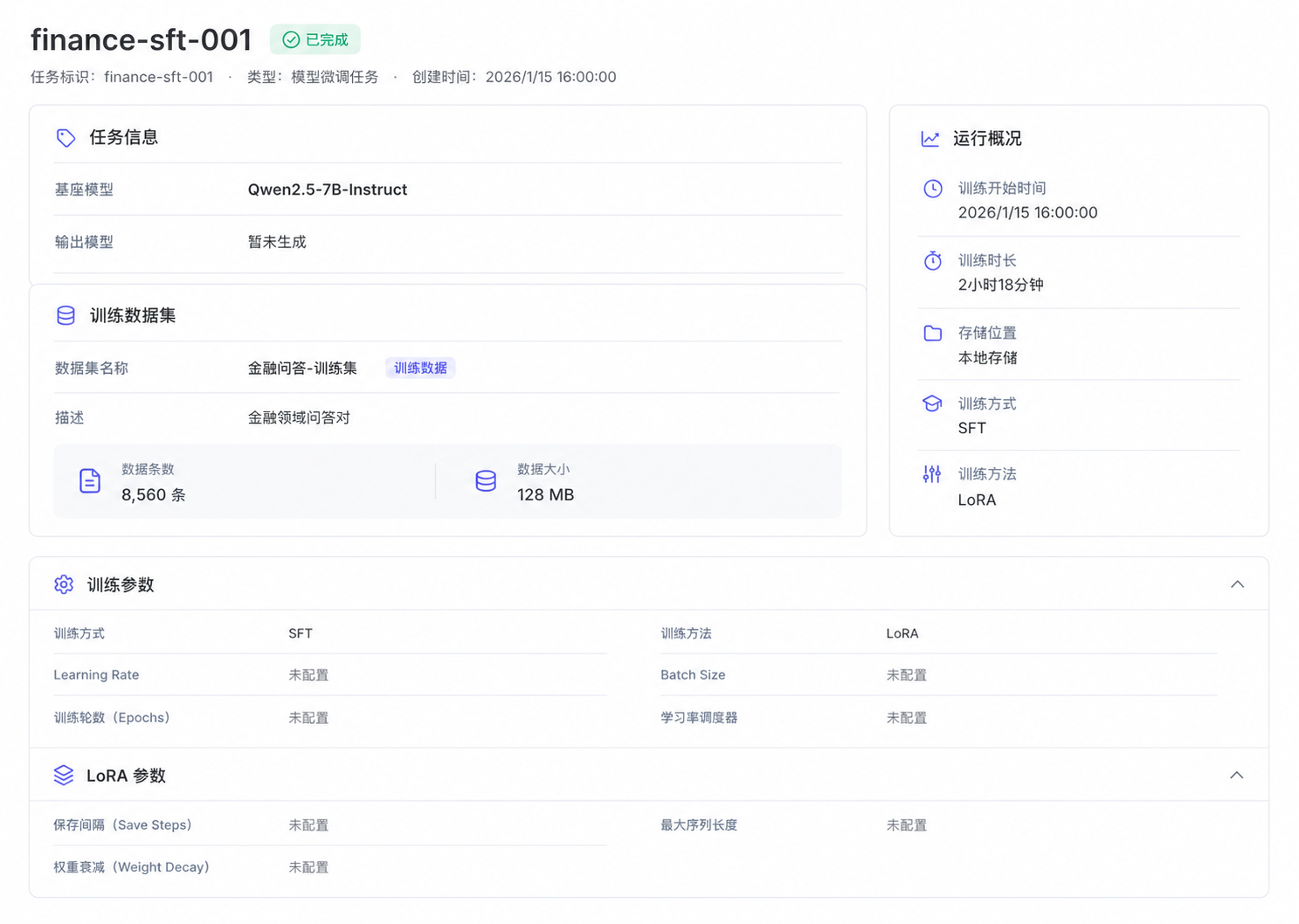Viewport: 1299px width, 924px height.
Task: Click the LoRA value in 训练参数 section
Action: [902, 634]
